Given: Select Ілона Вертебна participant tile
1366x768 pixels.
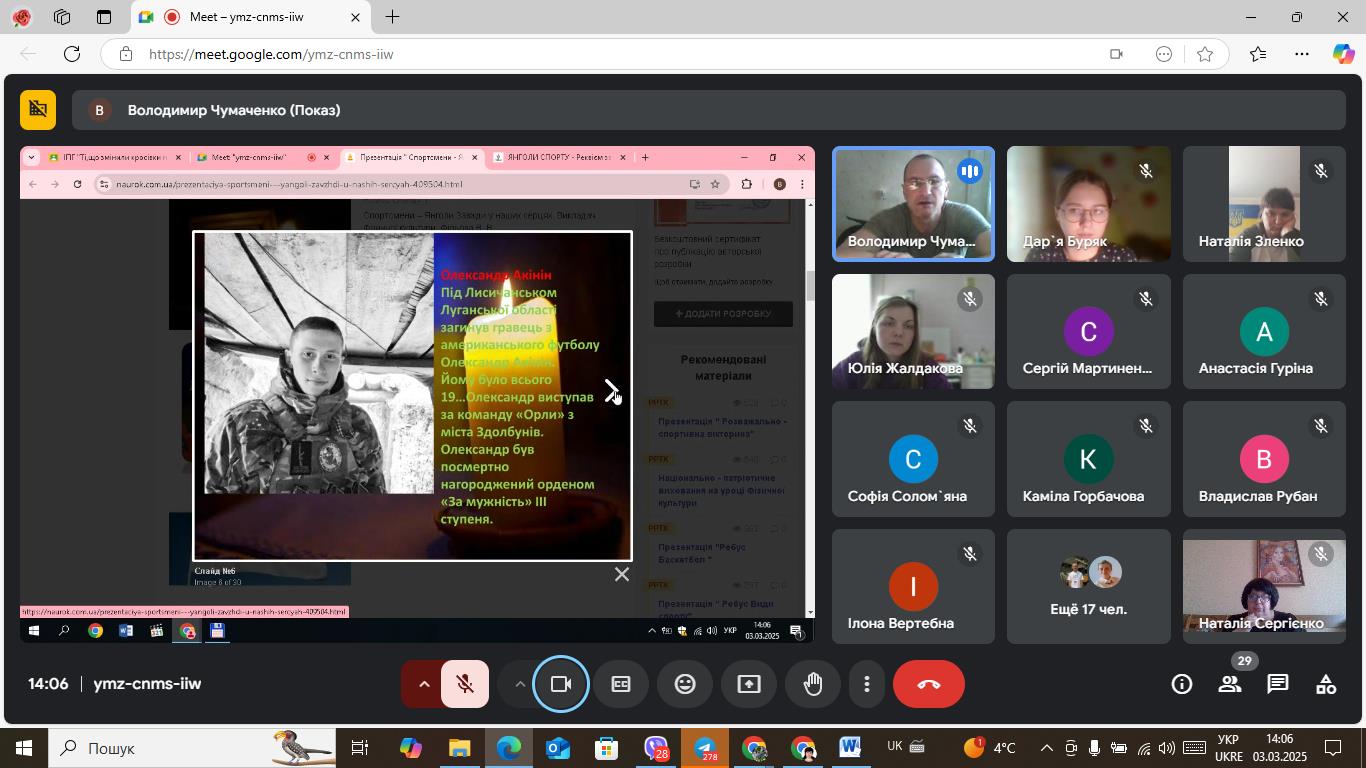Looking at the screenshot, I should click(x=913, y=586).
